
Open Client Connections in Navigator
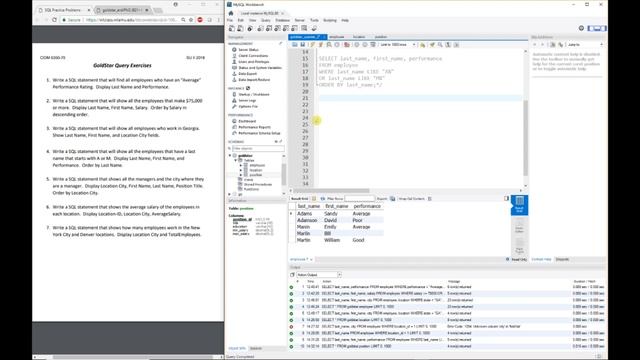253,56
